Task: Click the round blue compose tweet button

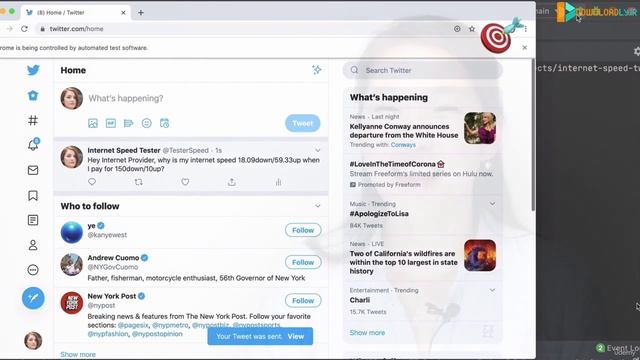Action: [33, 298]
